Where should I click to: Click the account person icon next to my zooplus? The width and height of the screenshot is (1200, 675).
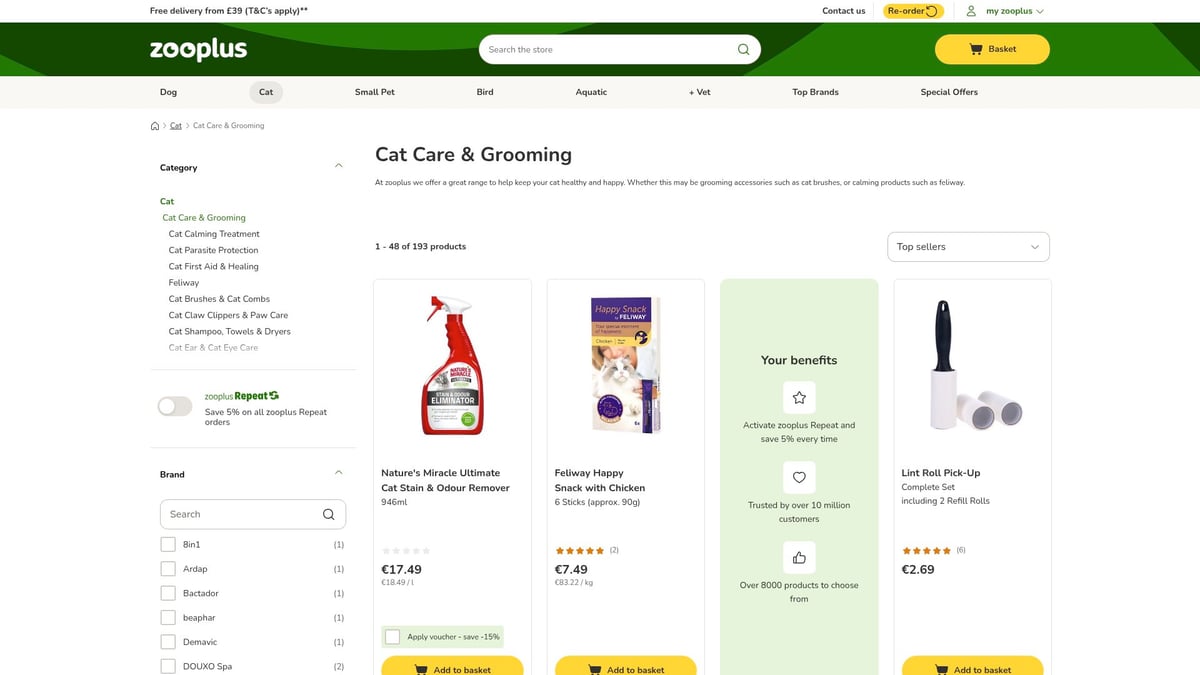[x=969, y=11]
